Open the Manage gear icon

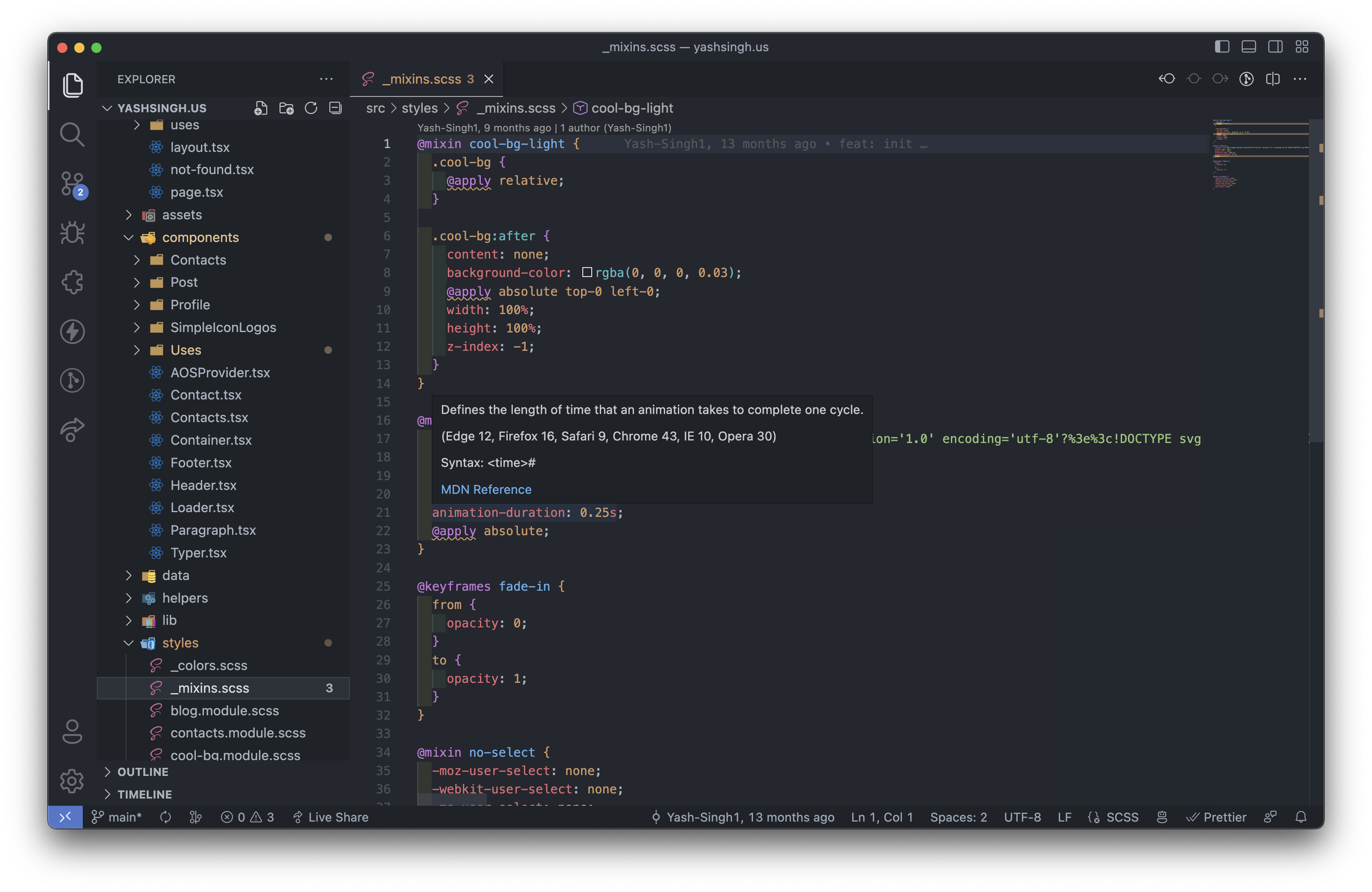73,781
